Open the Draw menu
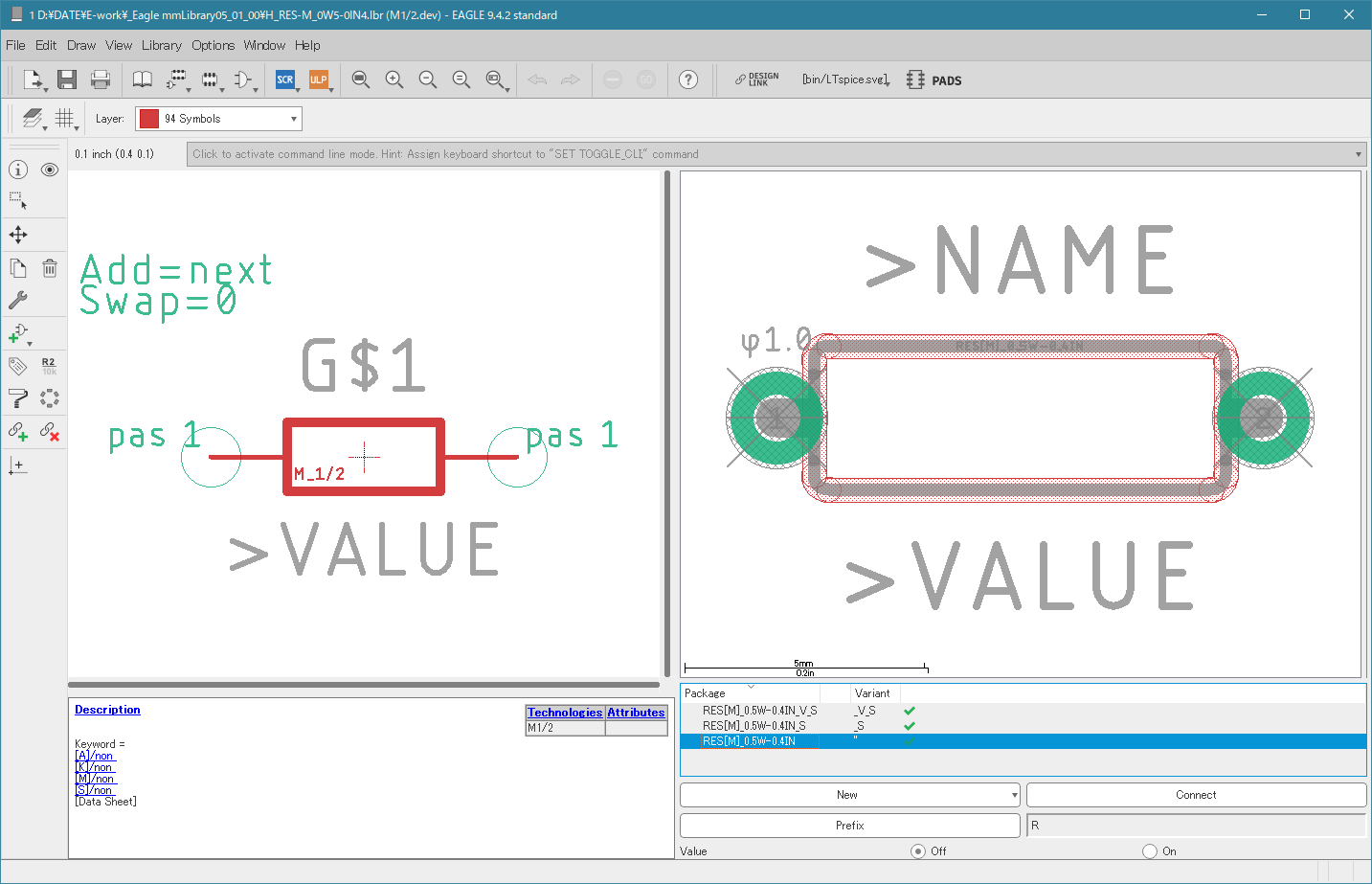Image resolution: width=1372 pixels, height=884 pixels. (x=81, y=45)
